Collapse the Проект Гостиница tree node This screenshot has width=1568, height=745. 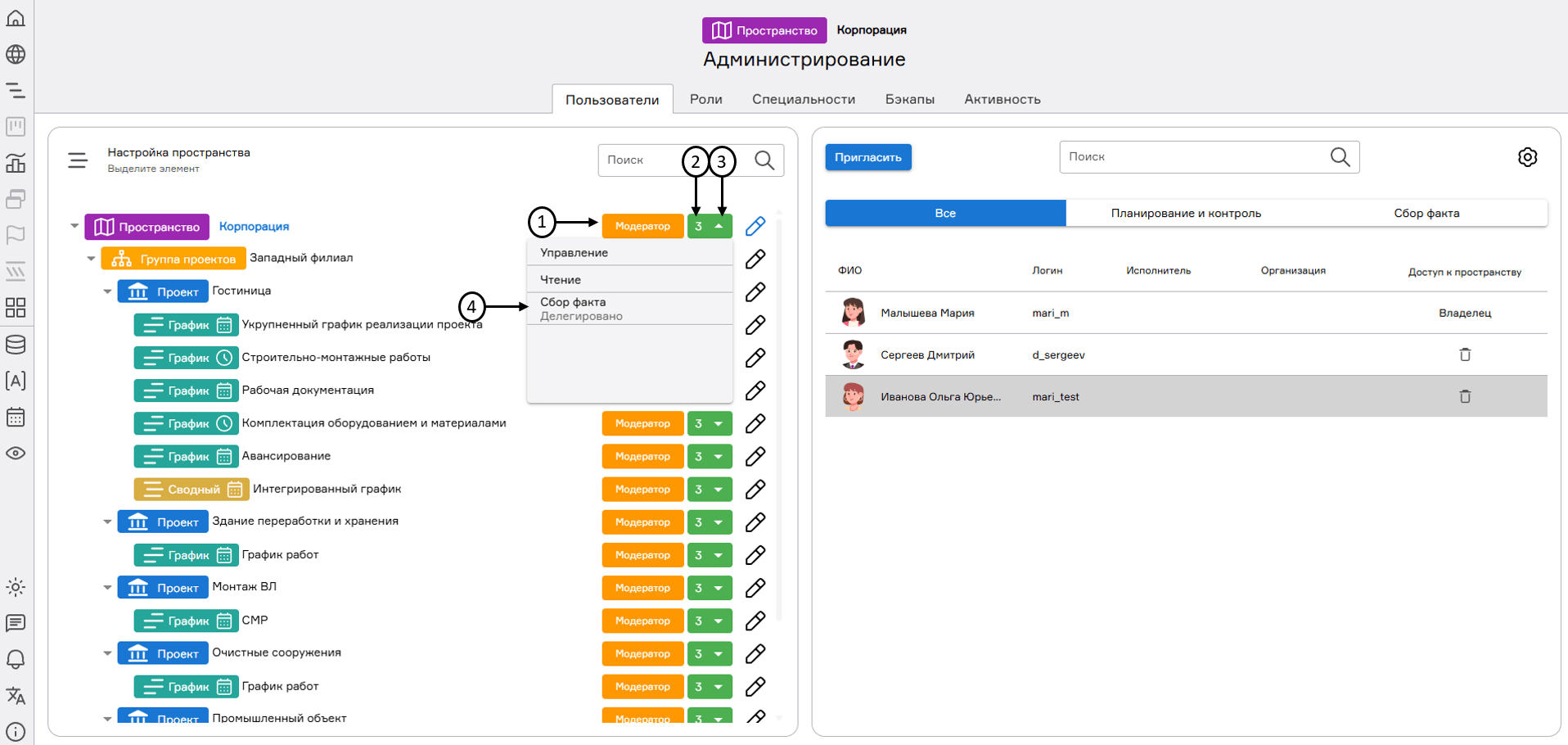(107, 291)
